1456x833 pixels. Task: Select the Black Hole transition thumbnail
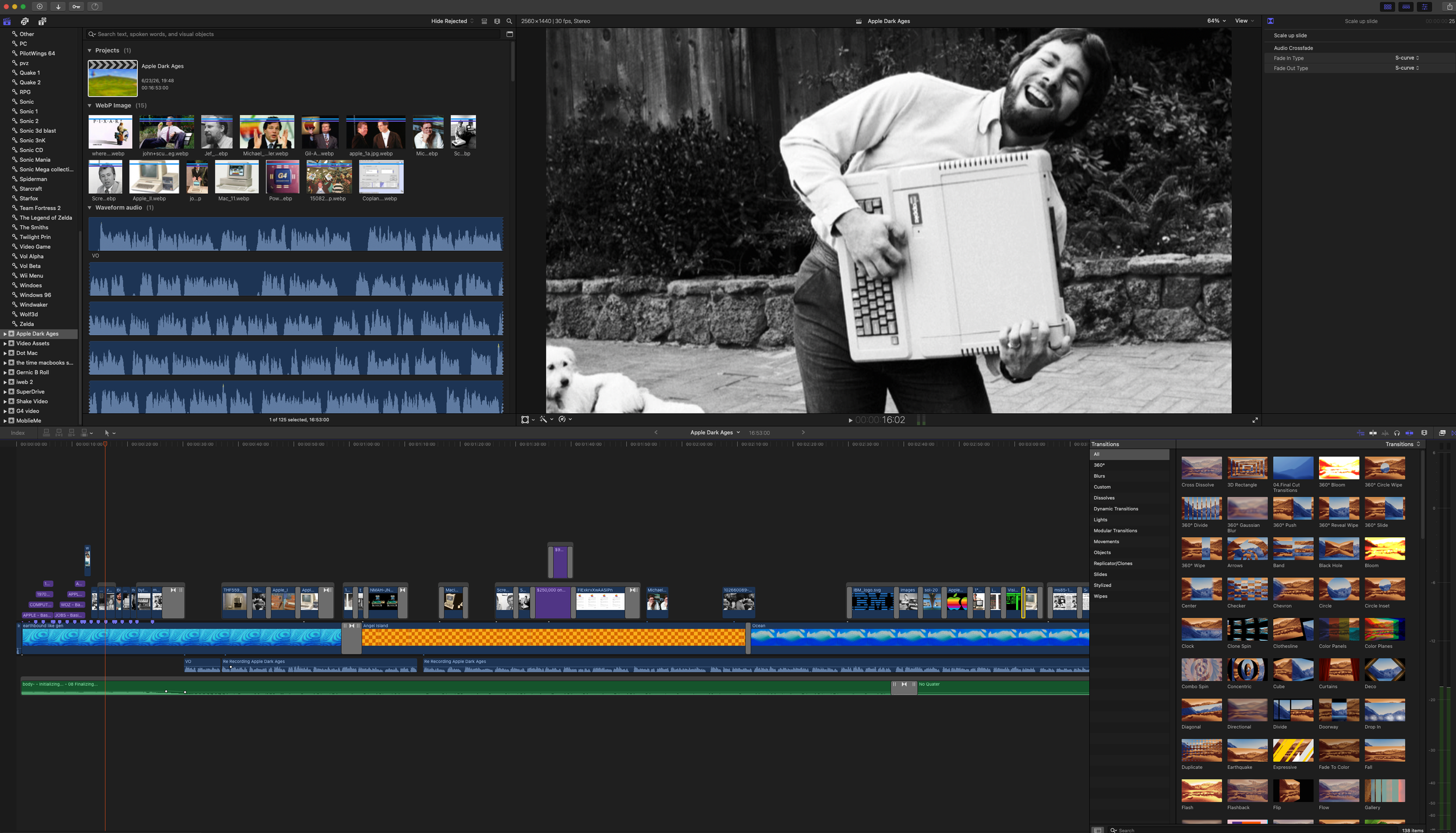pos(1338,549)
